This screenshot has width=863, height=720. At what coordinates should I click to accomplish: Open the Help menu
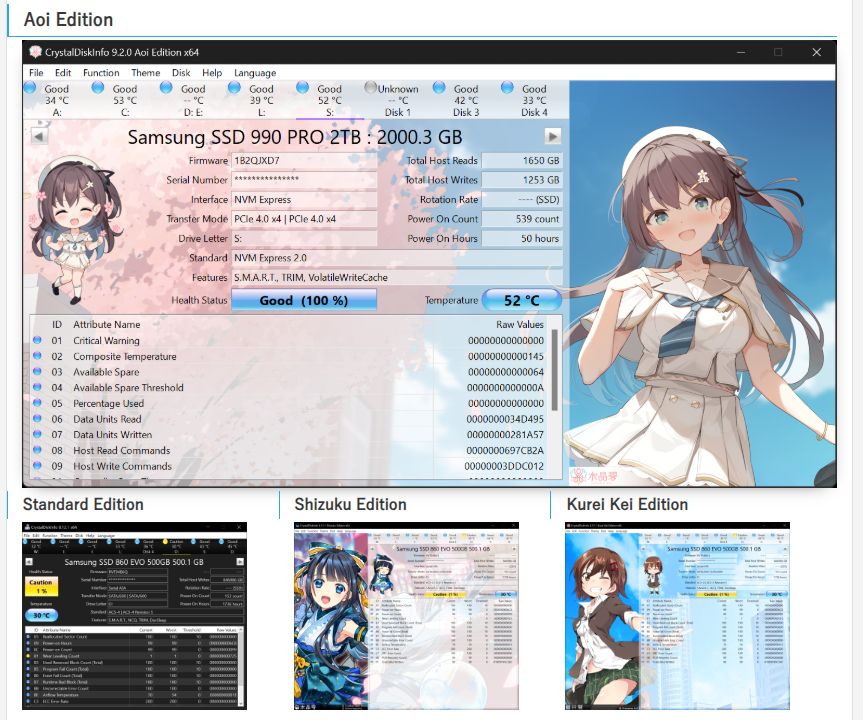point(212,73)
